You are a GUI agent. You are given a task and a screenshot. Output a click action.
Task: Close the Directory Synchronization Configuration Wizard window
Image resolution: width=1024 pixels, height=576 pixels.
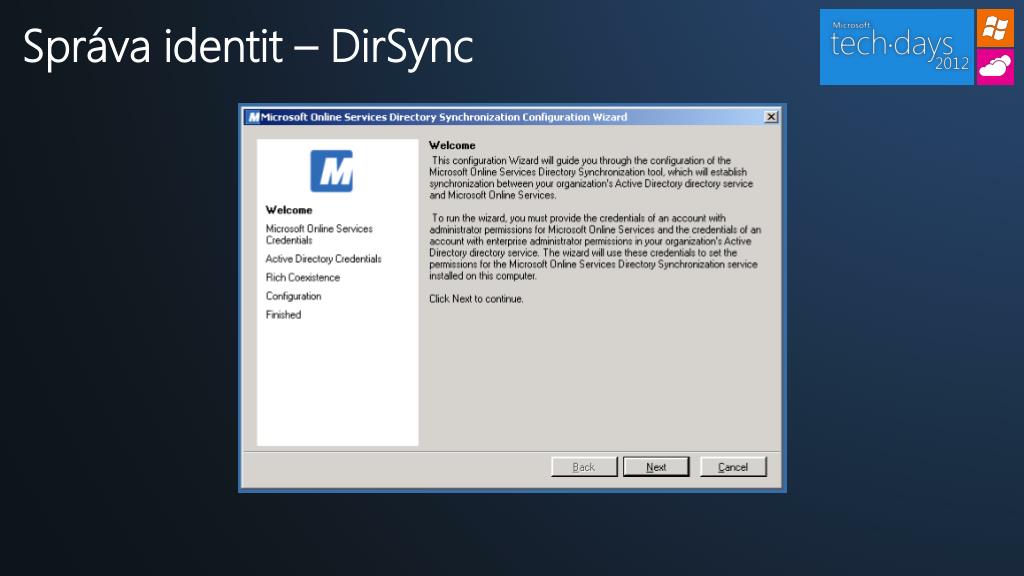tap(771, 117)
